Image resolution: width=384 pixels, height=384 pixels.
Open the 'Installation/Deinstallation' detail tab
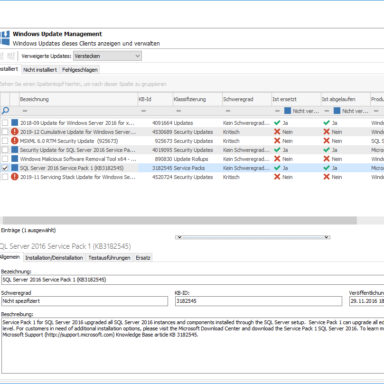coord(54,258)
